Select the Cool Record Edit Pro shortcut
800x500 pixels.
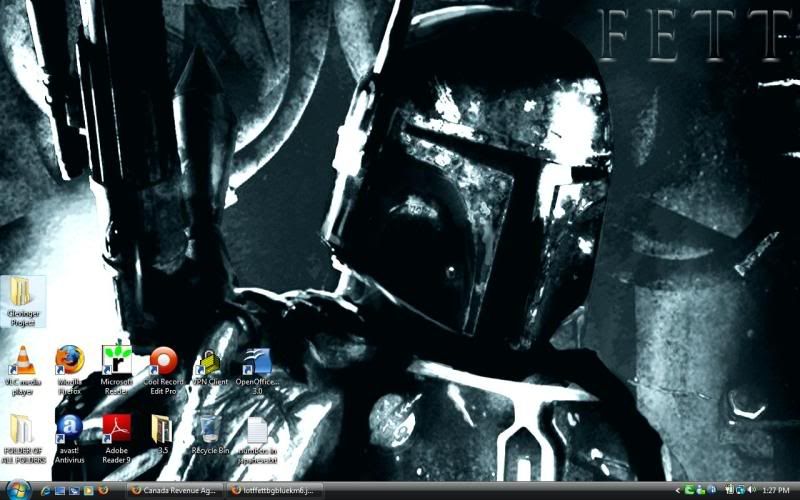(163, 370)
